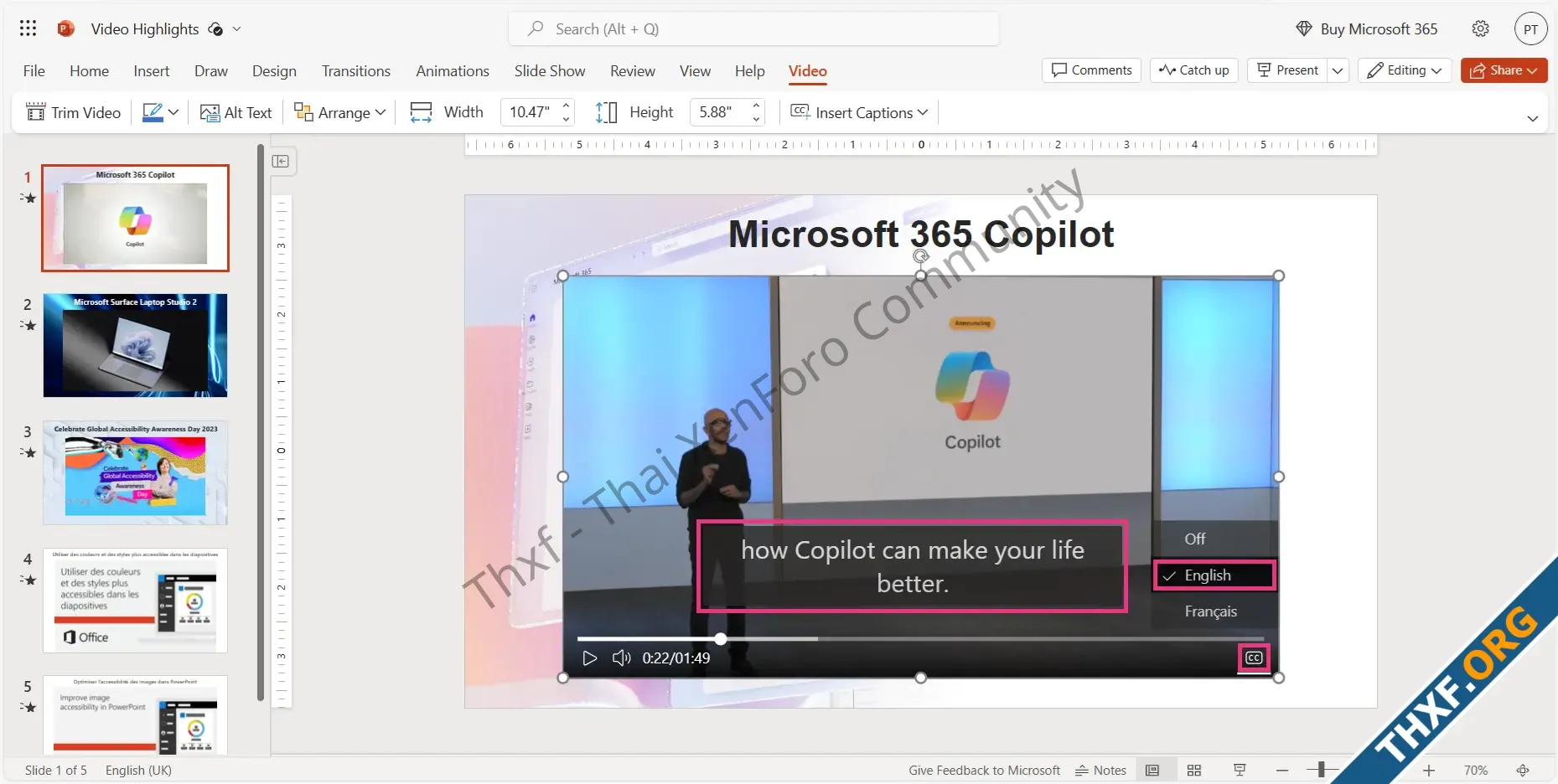
Task: Click the Comments button
Action: [1091, 70]
